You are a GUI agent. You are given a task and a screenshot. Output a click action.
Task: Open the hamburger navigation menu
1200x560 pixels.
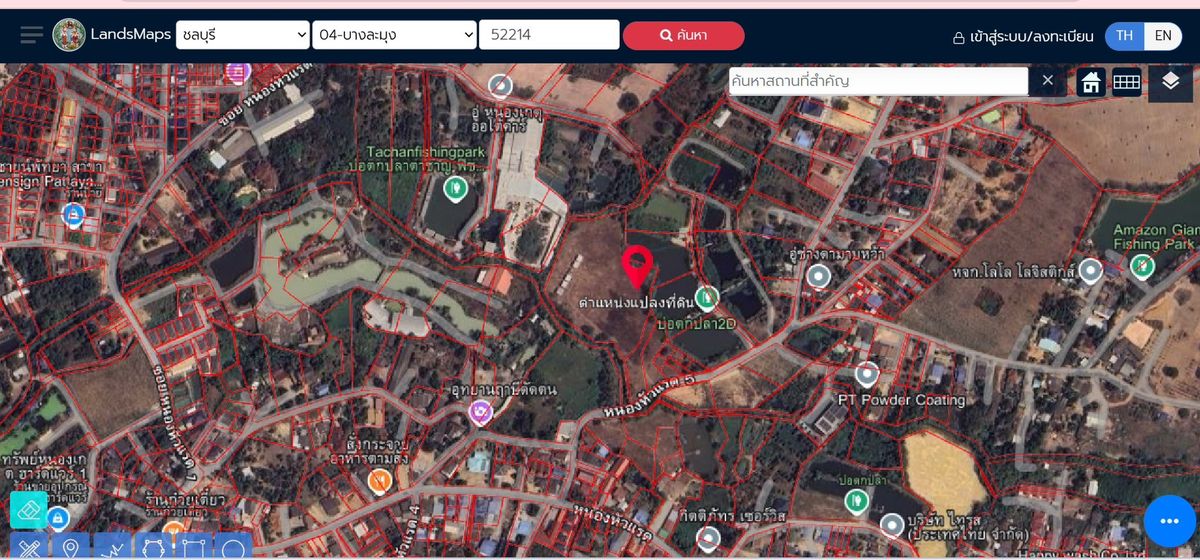[x=32, y=35]
